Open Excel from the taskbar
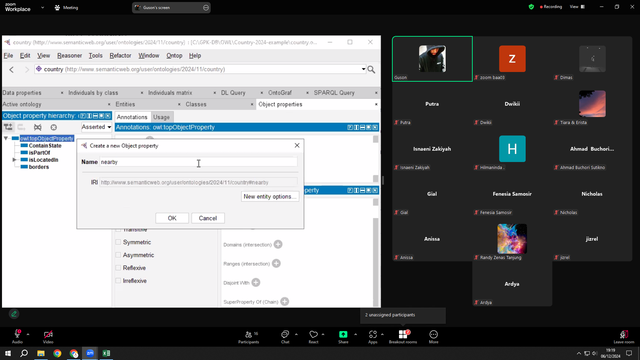640x360 pixels. [x=106, y=353]
